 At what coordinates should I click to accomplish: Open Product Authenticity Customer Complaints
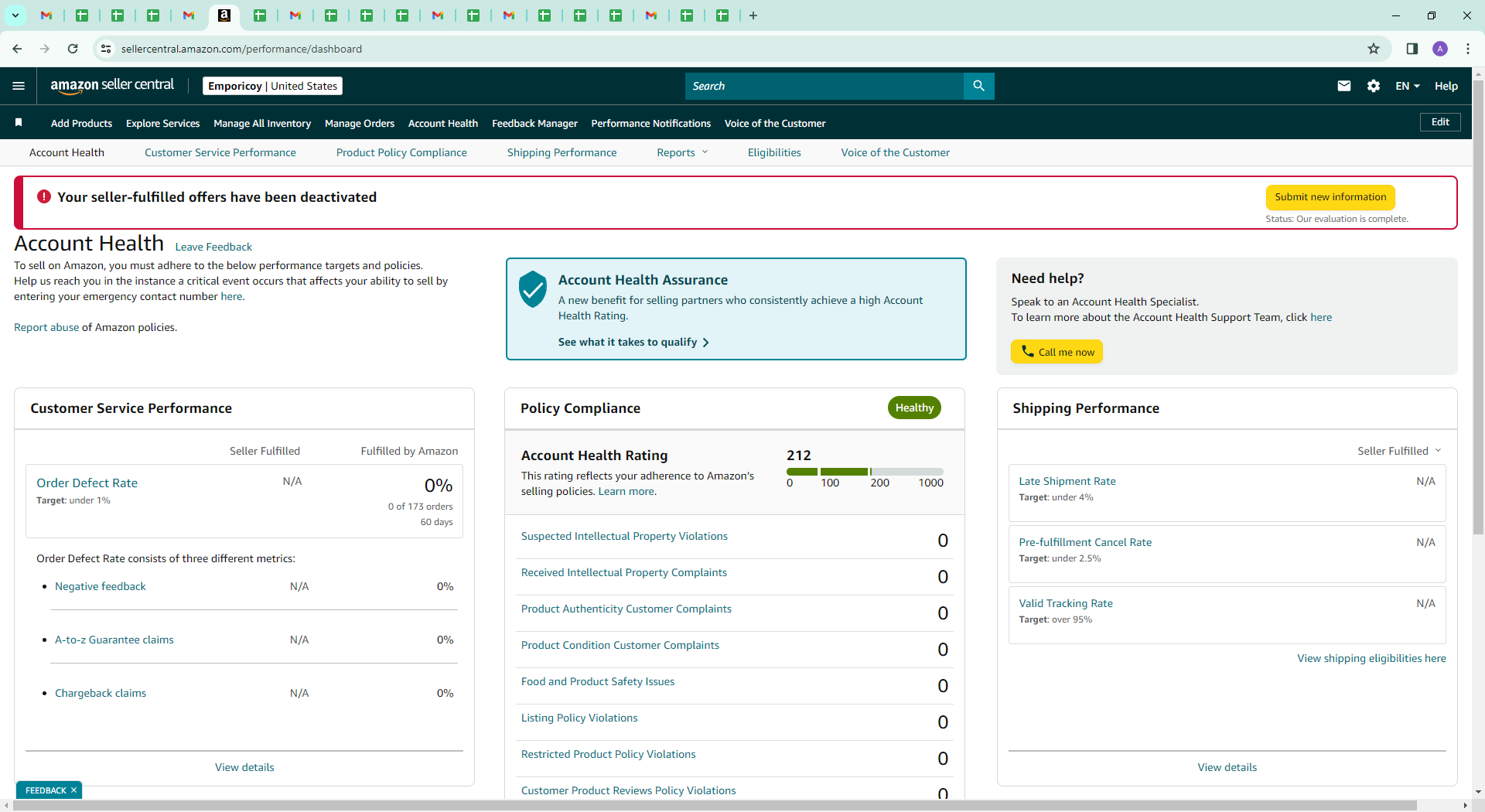(x=626, y=609)
